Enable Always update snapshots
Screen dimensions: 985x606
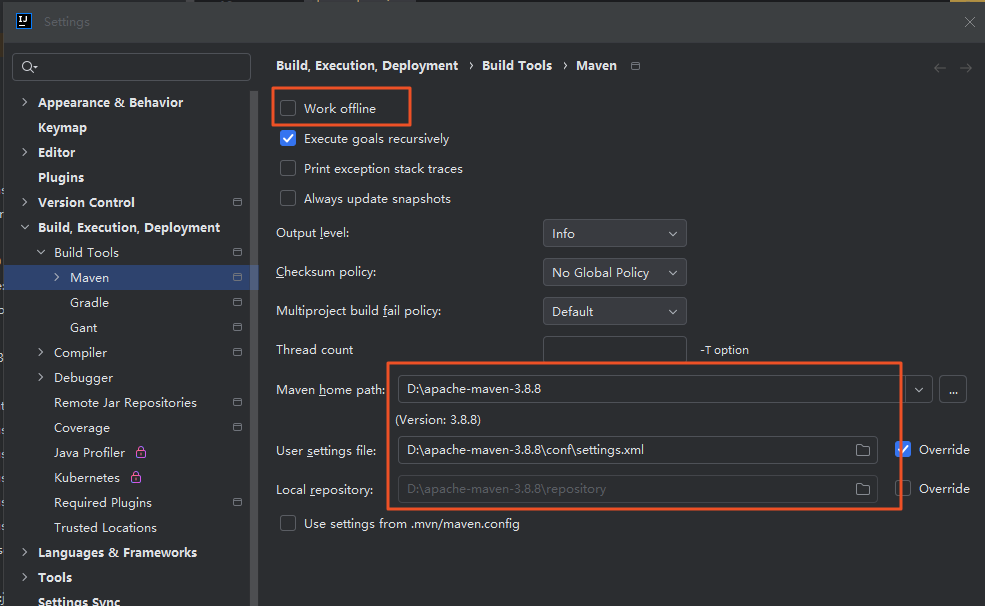point(288,198)
